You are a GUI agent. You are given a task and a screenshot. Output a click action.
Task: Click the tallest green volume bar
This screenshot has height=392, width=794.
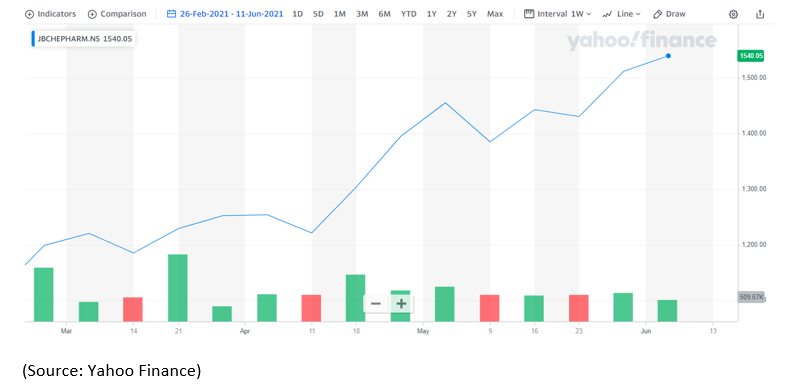click(x=178, y=288)
